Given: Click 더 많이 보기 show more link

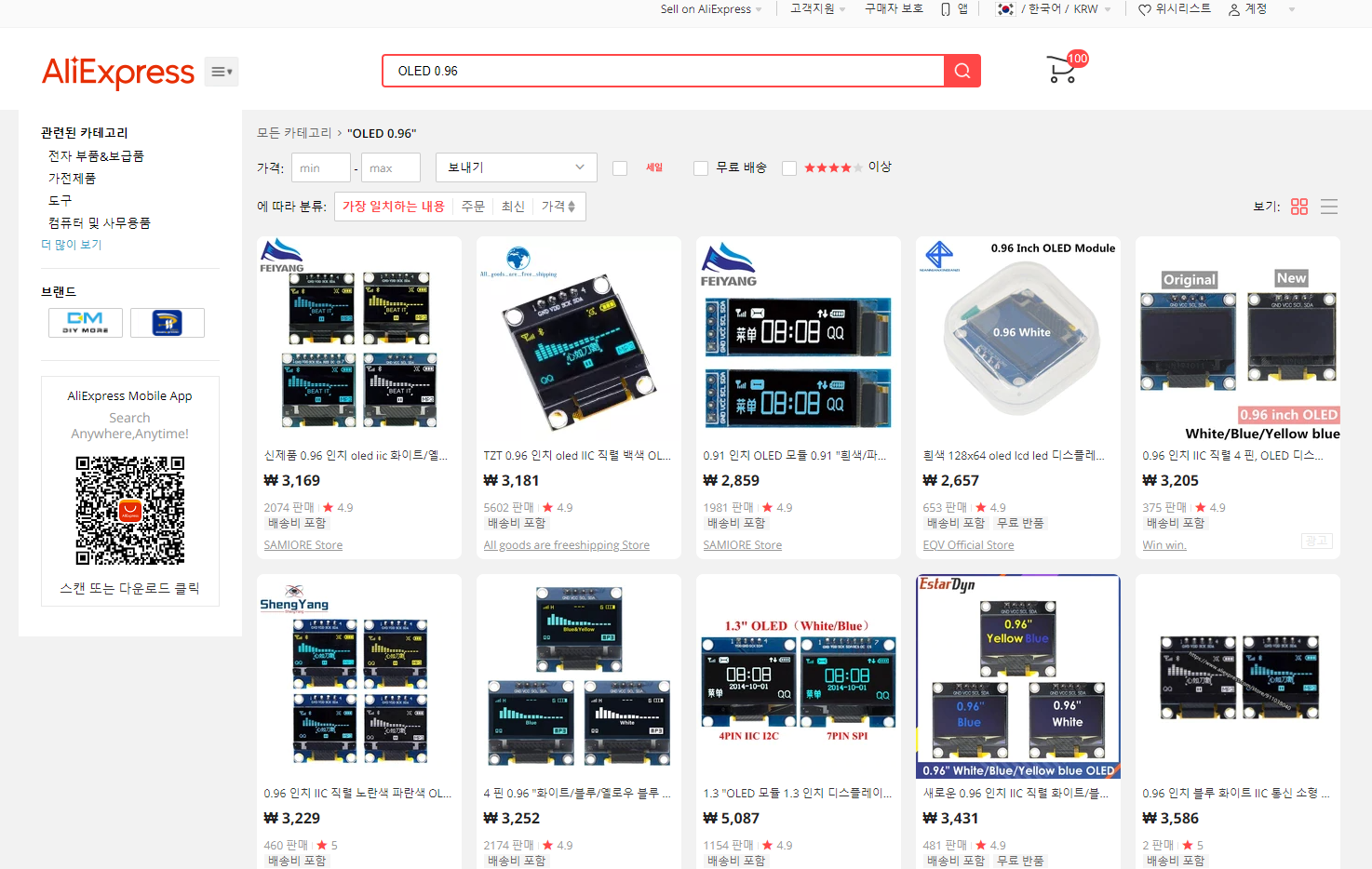Looking at the screenshot, I should (x=72, y=245).
